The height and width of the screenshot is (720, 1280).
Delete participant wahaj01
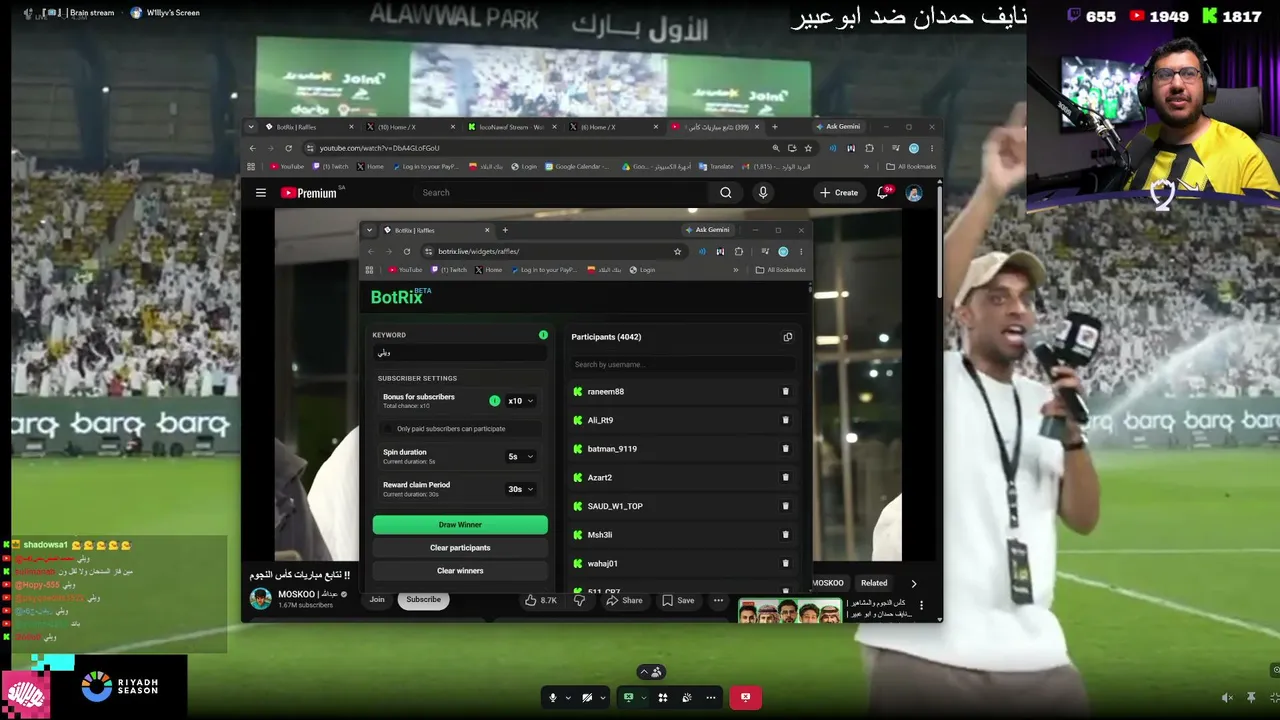785,563
